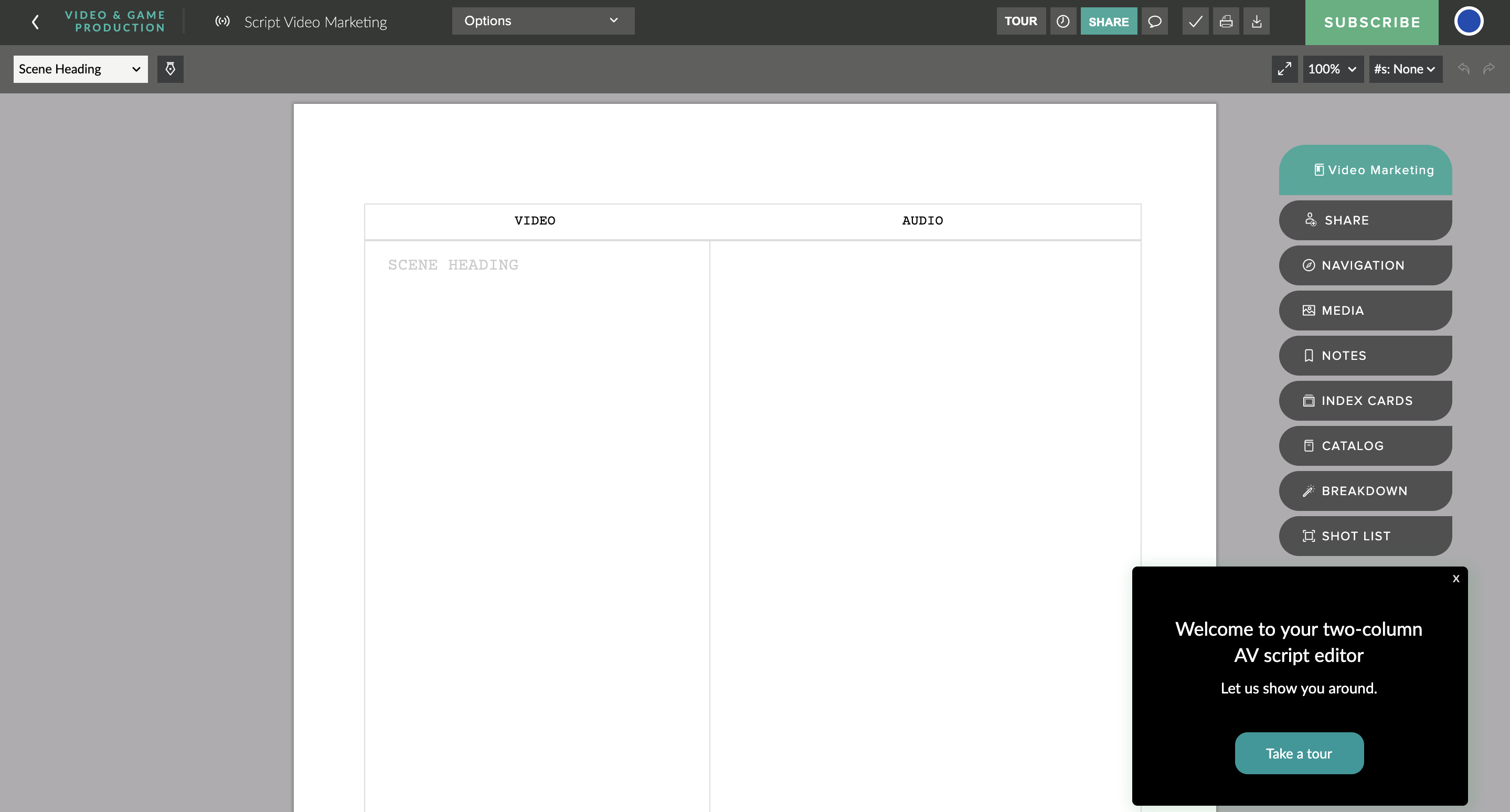The image size is (1510, 812).
Task: Undo the last action
Action: (1464, 69)
